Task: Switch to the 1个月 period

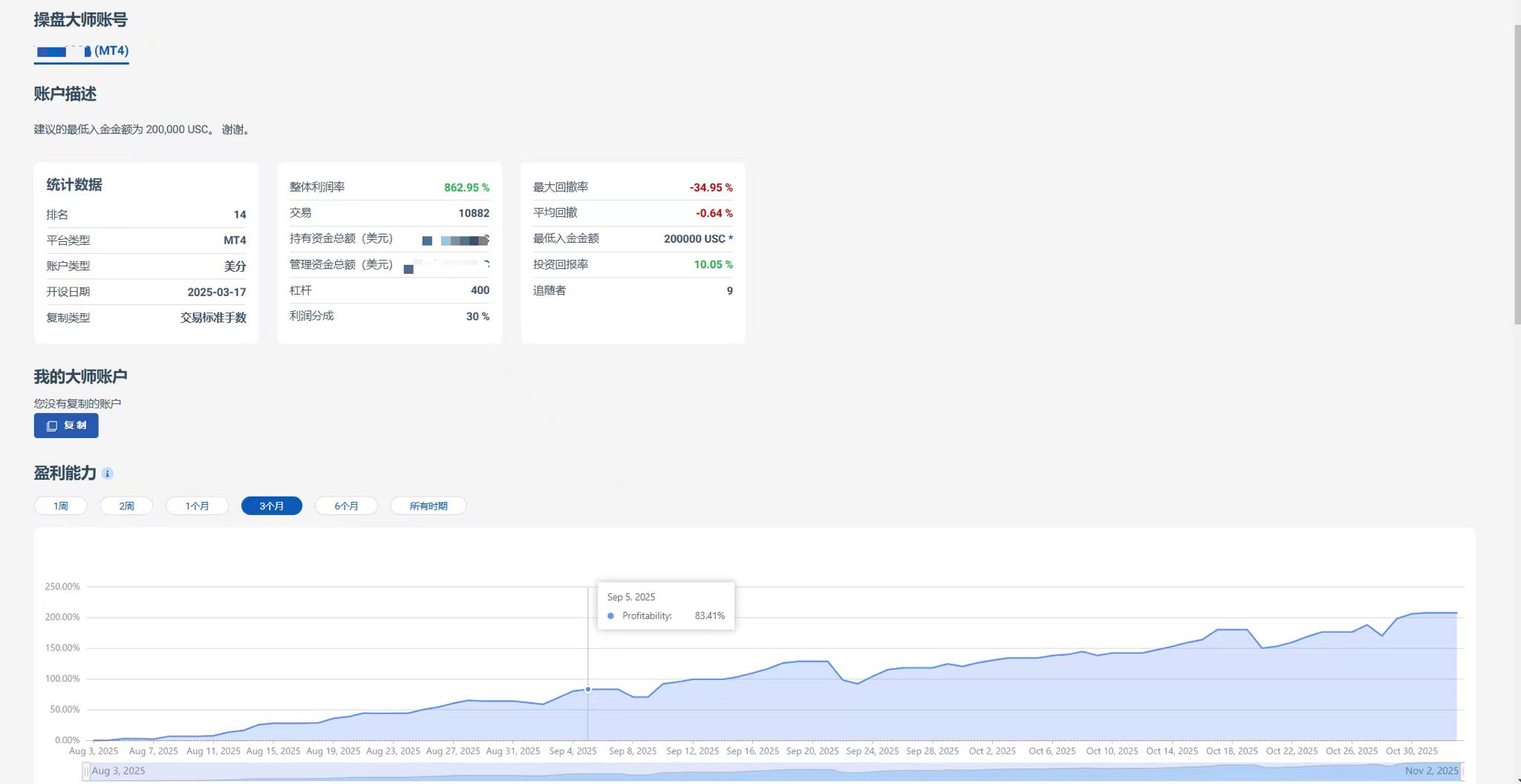Action: tap(197, 506)
